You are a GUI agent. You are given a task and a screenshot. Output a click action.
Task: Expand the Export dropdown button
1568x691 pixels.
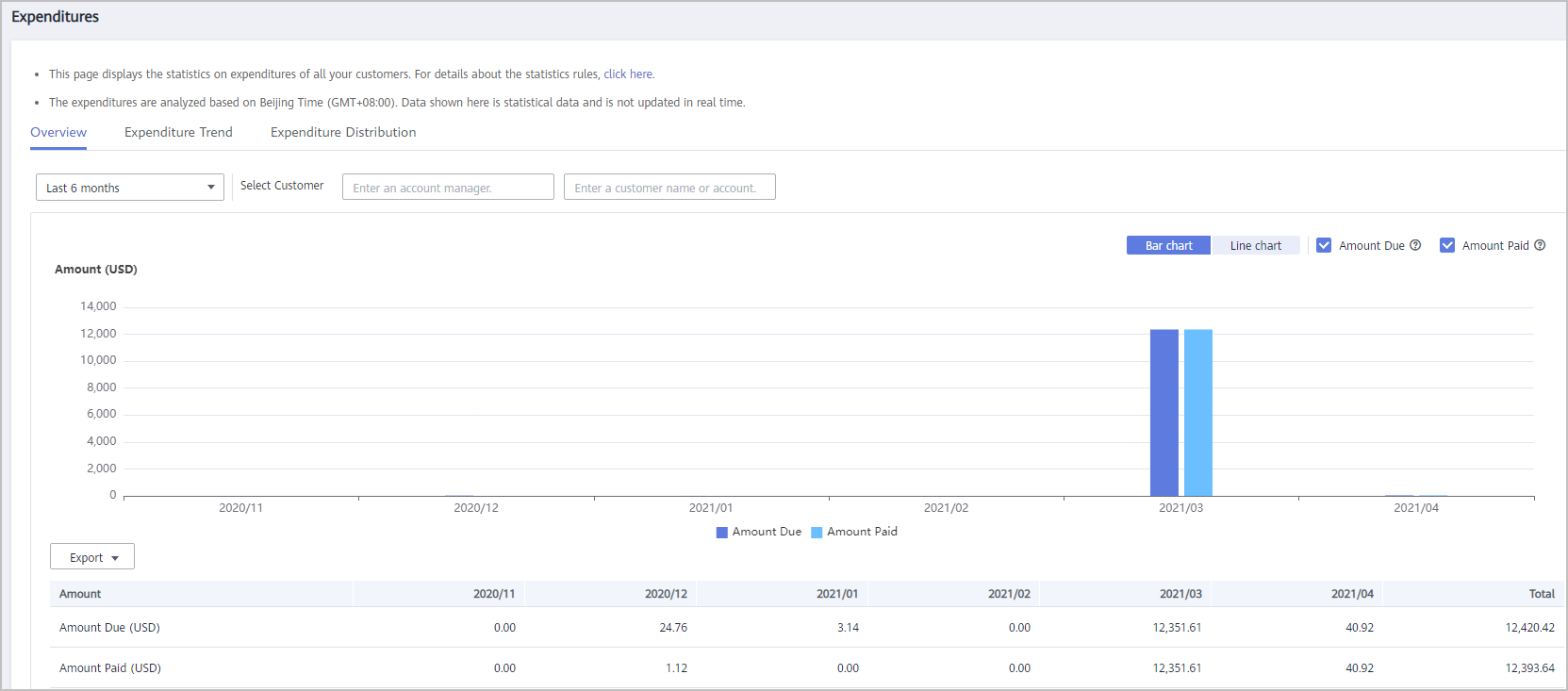[x=92, y=557]
